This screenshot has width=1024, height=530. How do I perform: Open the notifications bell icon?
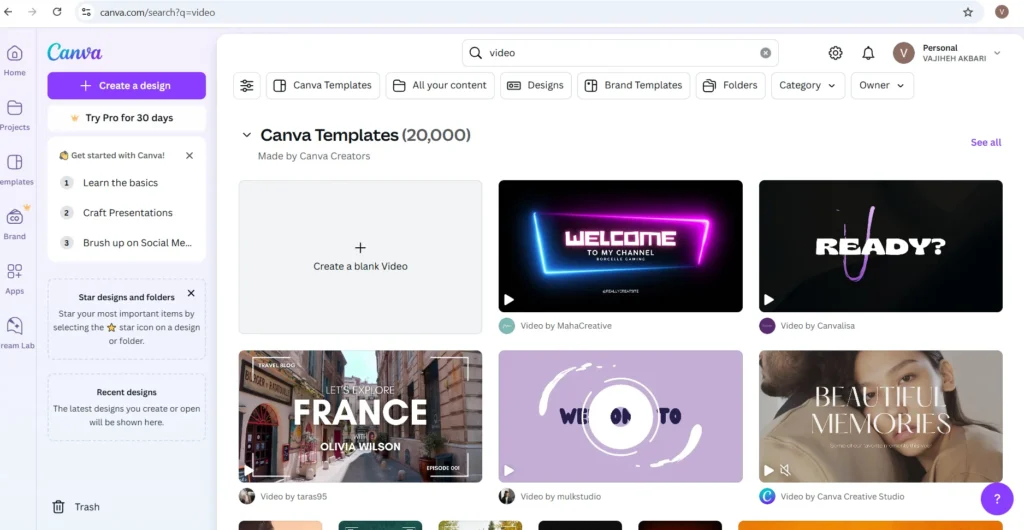pos(868,53)
